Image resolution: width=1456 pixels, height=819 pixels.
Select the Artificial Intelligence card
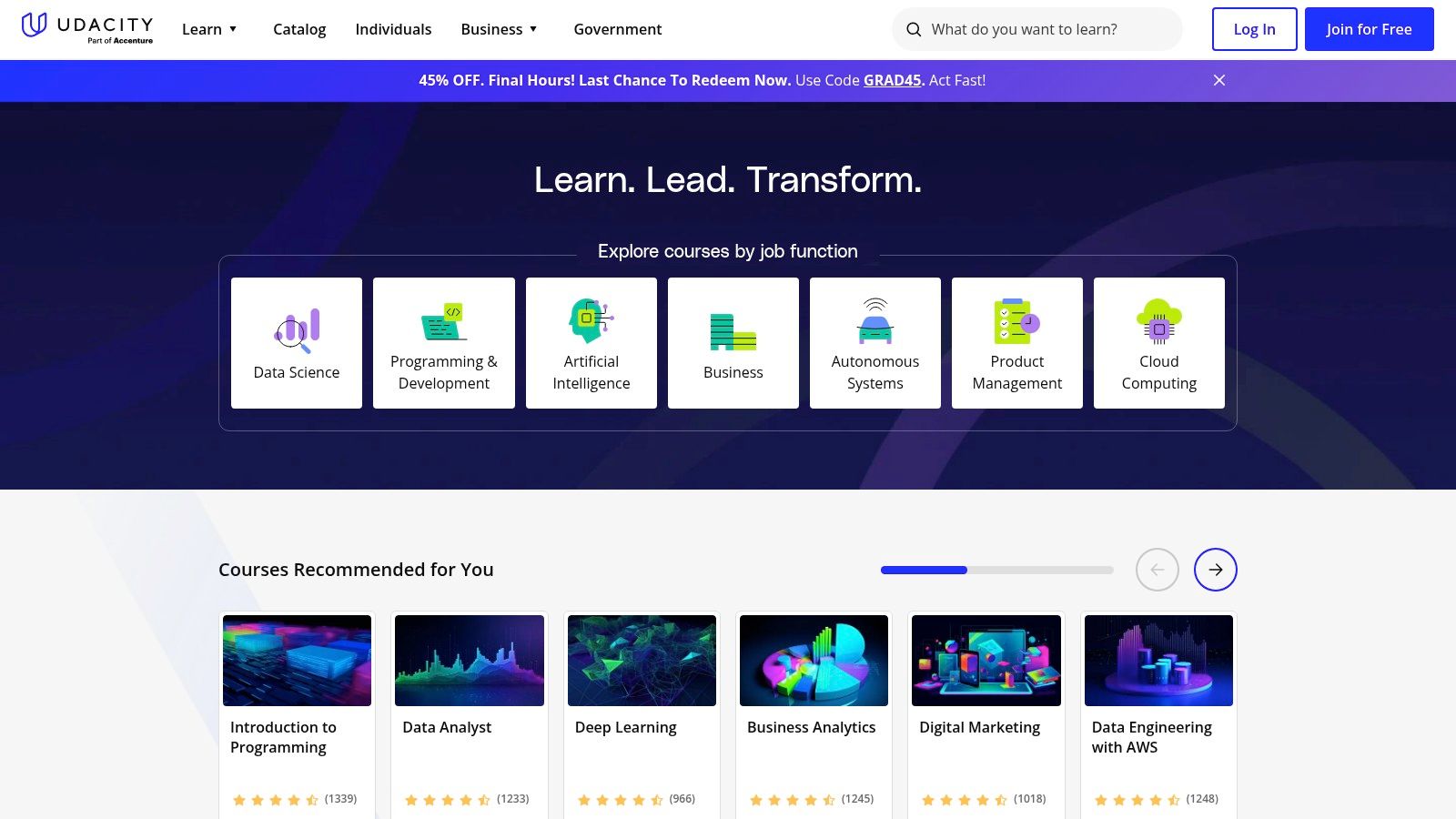tap(591, 343)
